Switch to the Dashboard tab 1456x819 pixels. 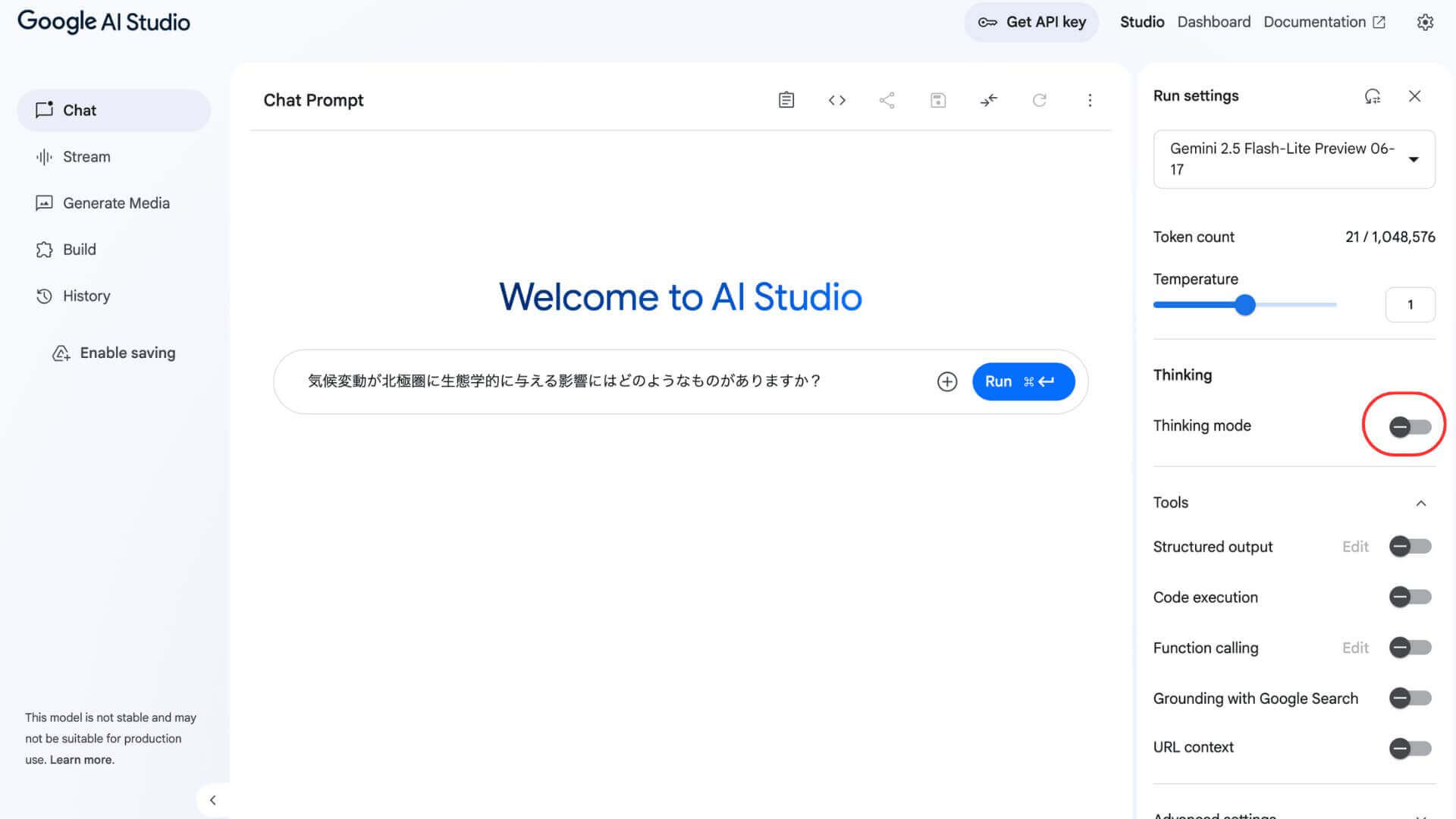[1214, 22]
